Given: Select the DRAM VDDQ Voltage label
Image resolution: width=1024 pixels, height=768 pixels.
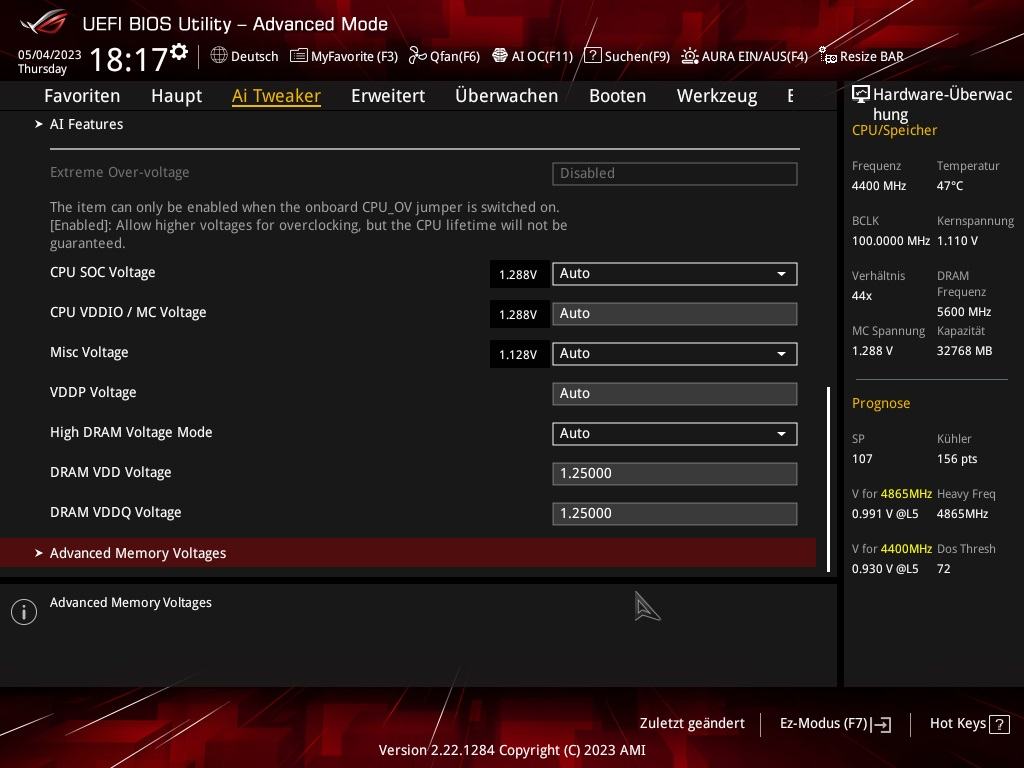Looking at the screenshot, I should [x=116, y=512].
